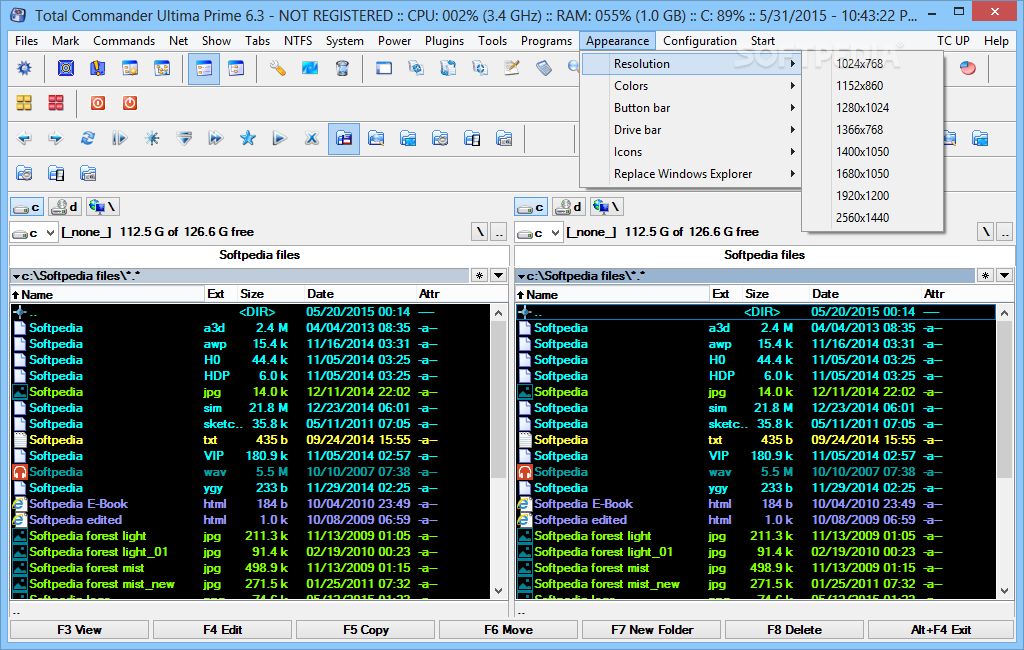The height and width of the screenshot is (650, 1024).
Task: Expand the Drive bar submenu
Action: (690, 130)
